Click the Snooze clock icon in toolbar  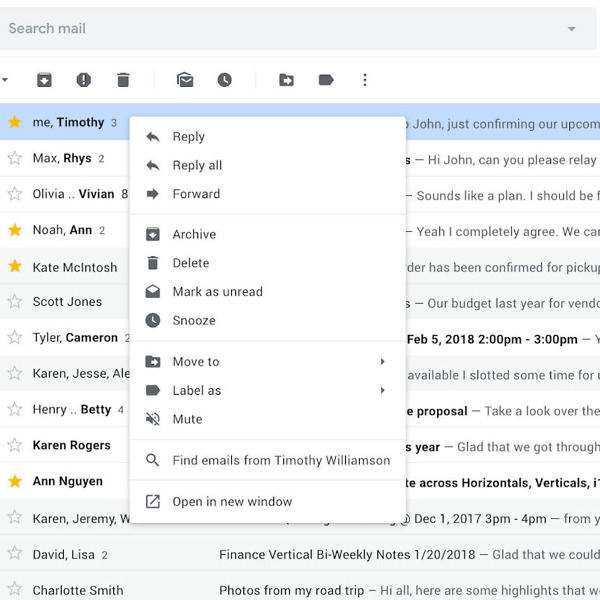coord(225,80)
